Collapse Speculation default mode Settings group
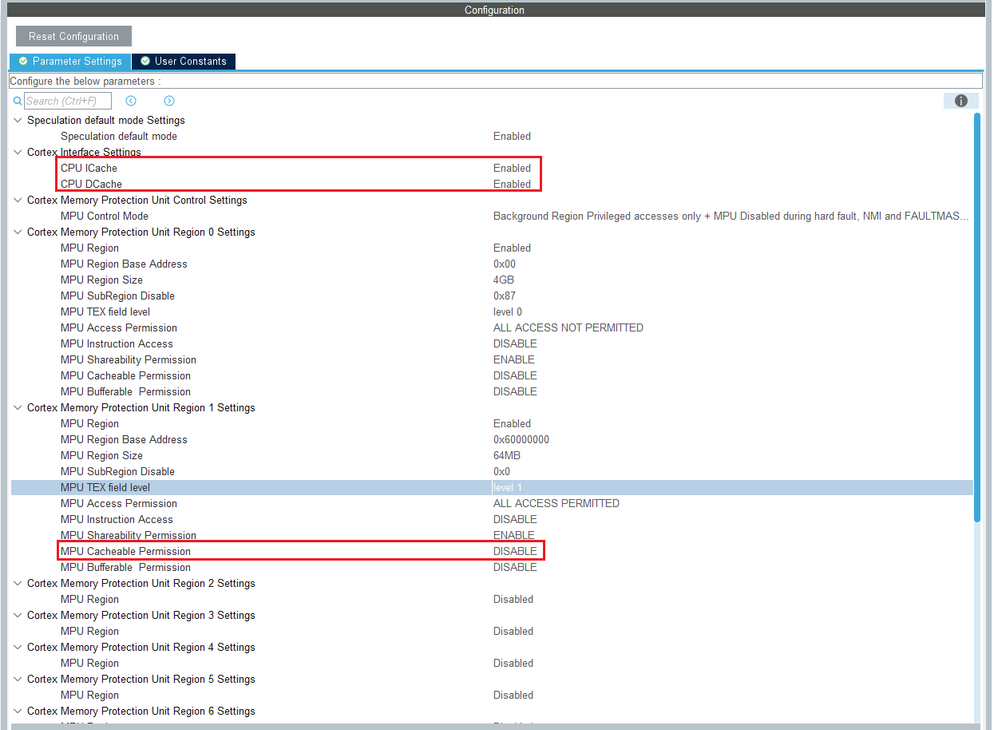The height and width of the screenshot is (730, 998). (x=18, y=120)
